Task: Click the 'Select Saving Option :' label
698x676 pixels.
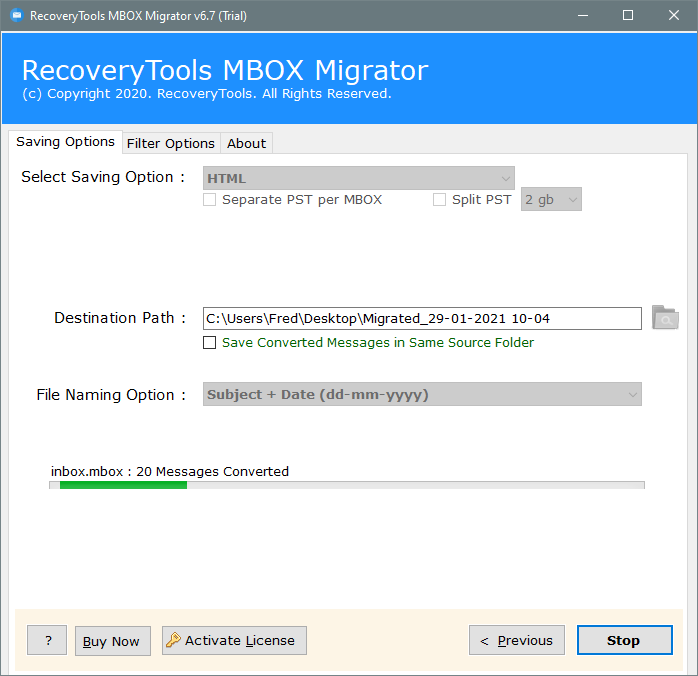Action: click(x=103, y=177)
